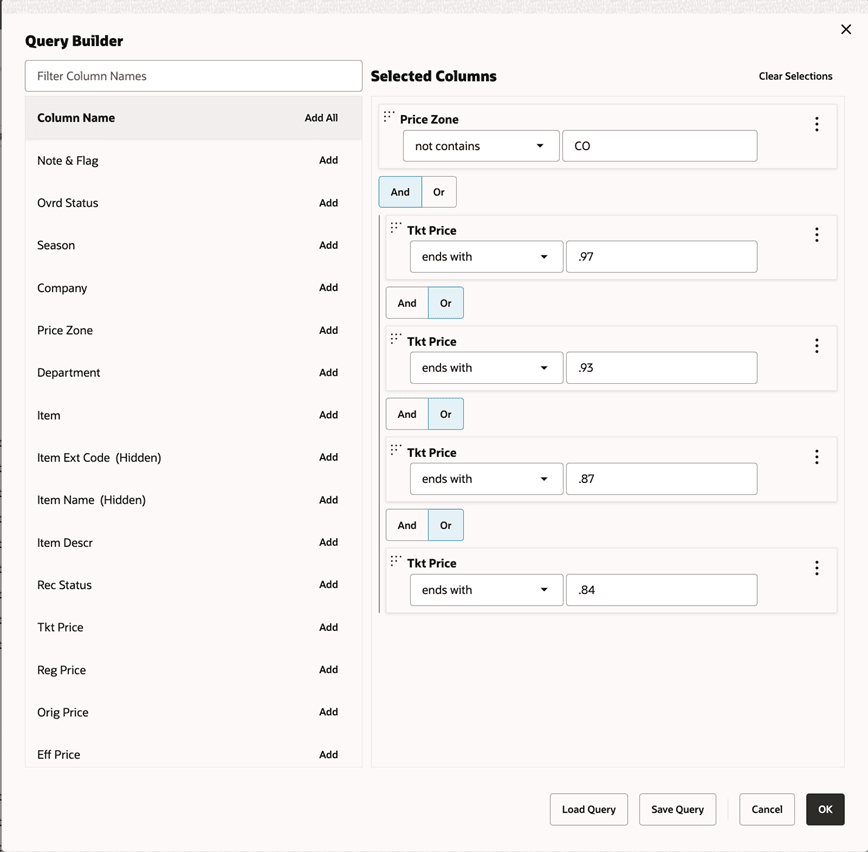Open the kebab menu on the .87 Tkt Price condition
The width and height of the screenshot is (868, 852).
[816, 457]
